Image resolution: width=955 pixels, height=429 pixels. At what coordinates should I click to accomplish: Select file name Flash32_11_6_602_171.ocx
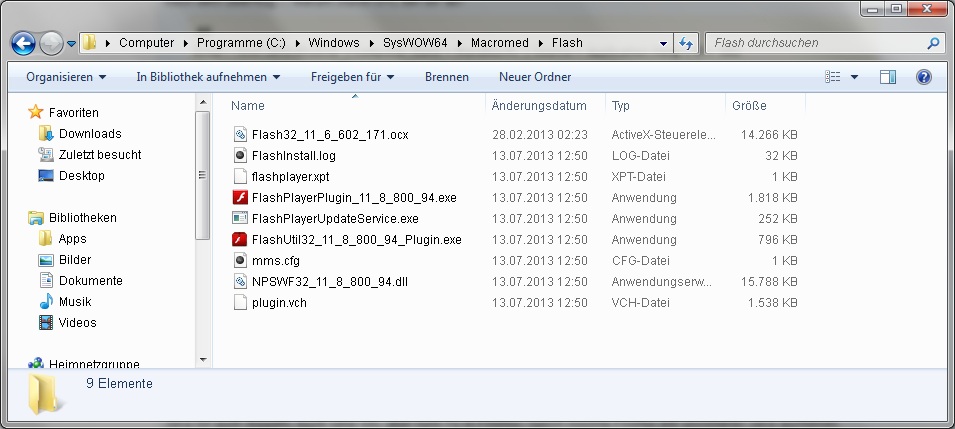[x=330, y=135]
